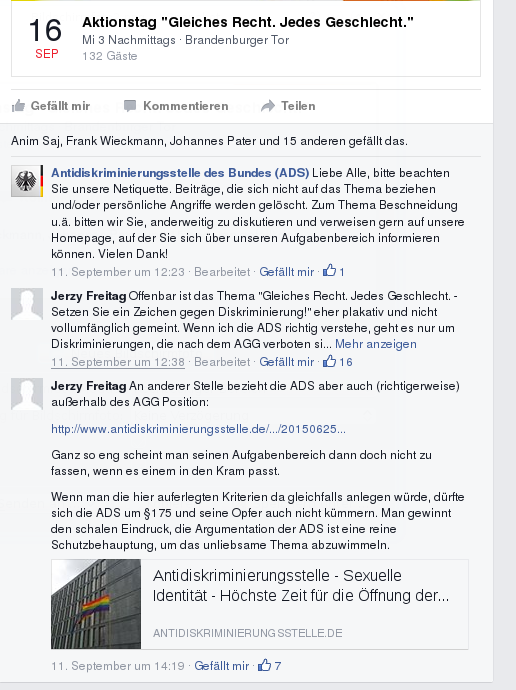Click the Teilen share arrow icon

[x=268, y=106]
